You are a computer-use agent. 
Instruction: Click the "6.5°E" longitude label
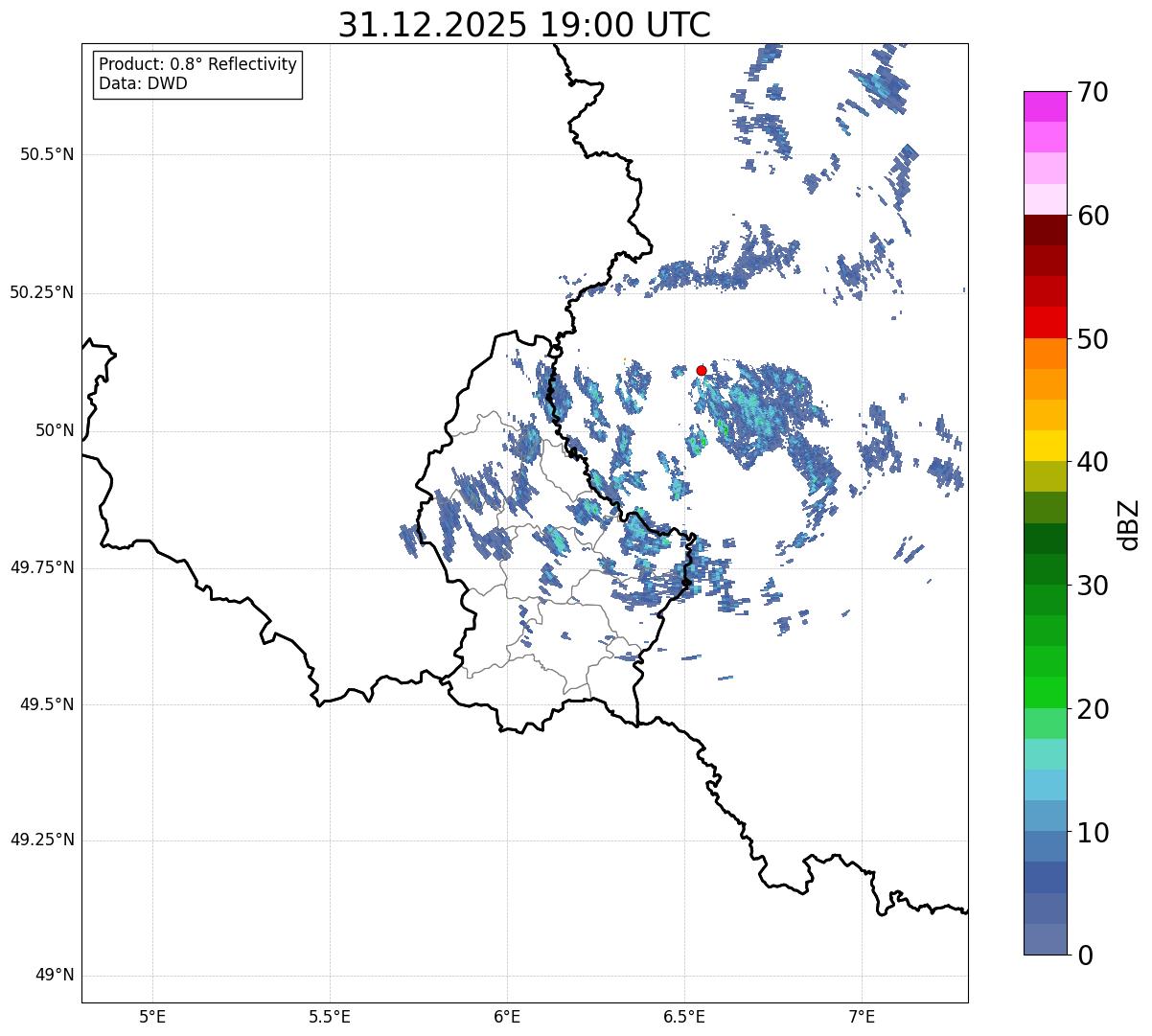click(684, 1016)
